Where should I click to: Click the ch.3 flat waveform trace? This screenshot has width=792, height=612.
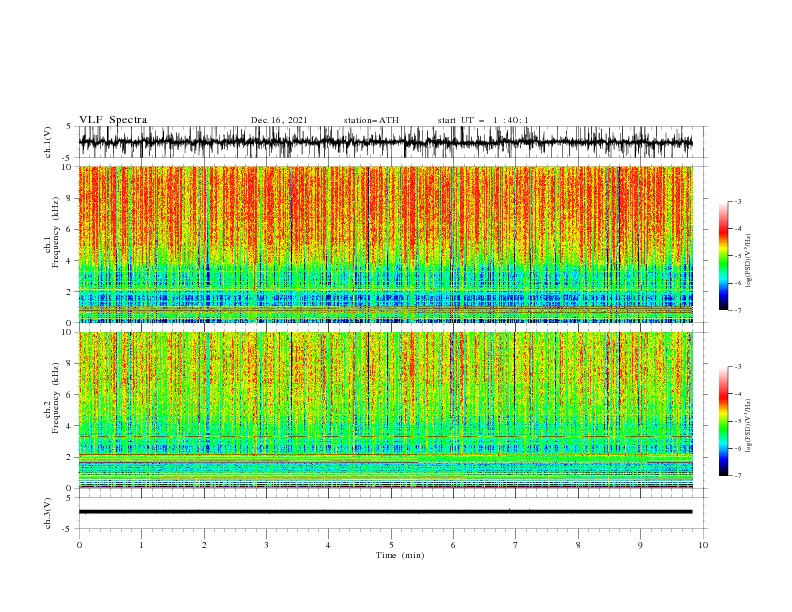tap(385, 512)
